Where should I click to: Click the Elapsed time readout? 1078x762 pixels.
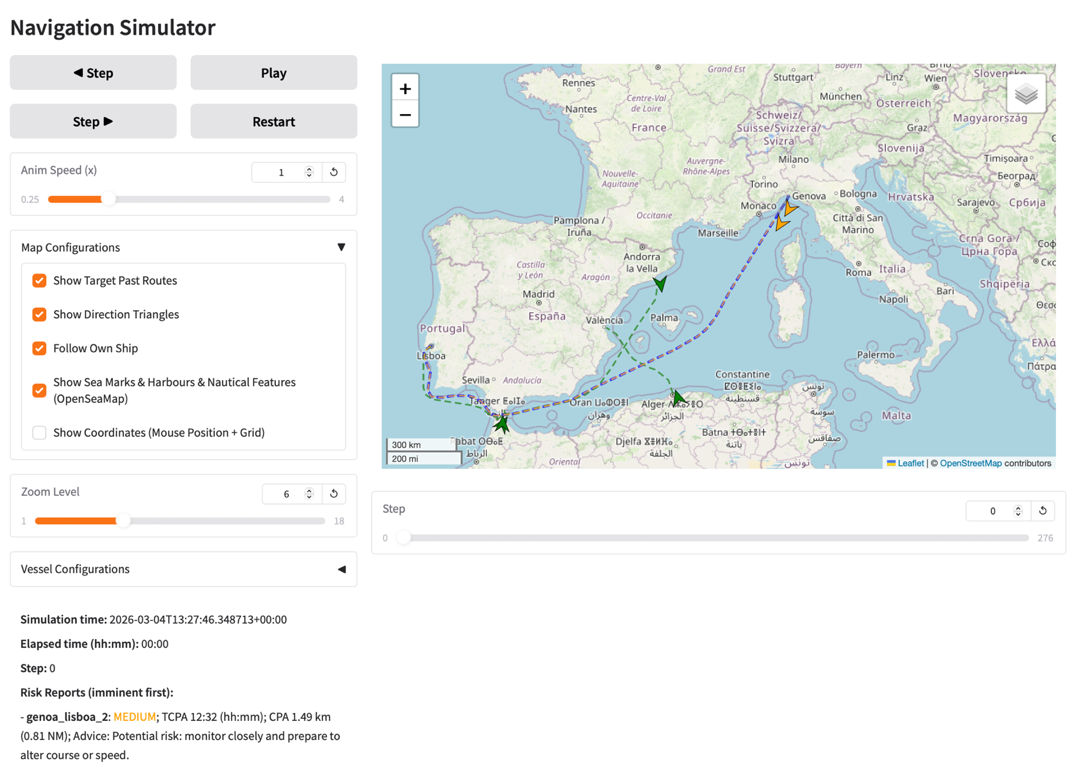coord(94,644)
